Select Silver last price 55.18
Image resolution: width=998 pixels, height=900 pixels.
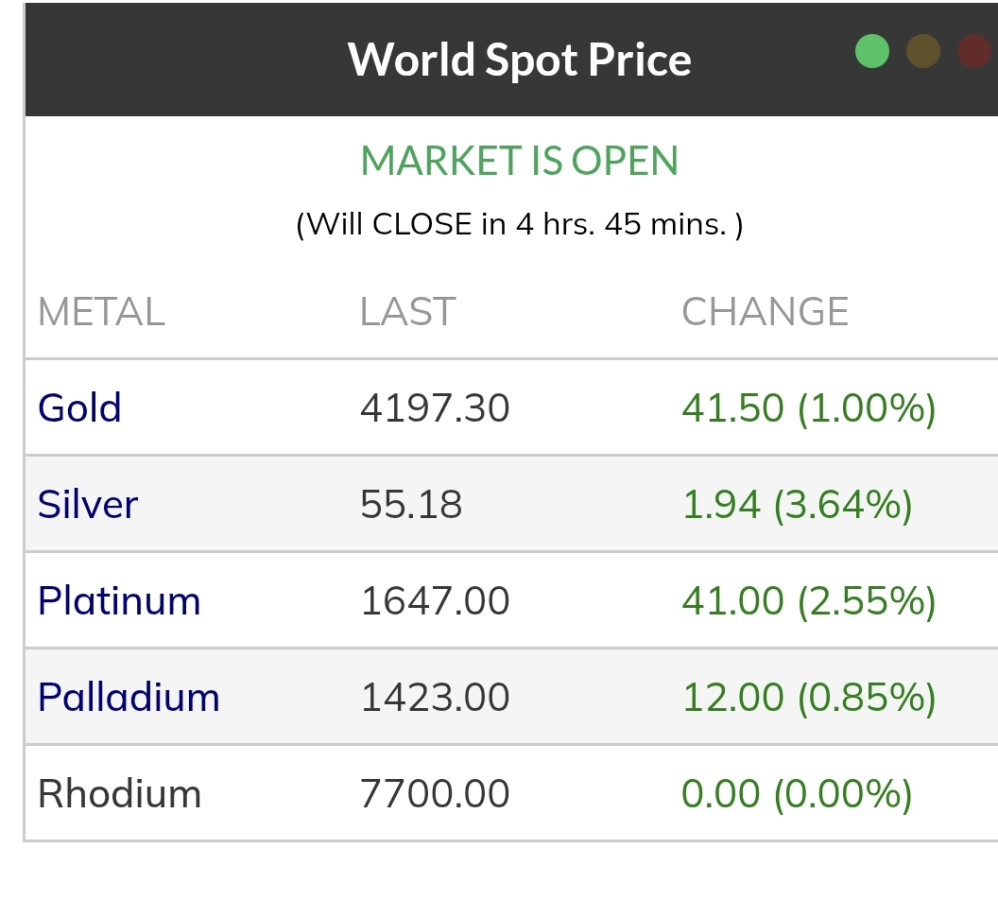pos(411,504)
